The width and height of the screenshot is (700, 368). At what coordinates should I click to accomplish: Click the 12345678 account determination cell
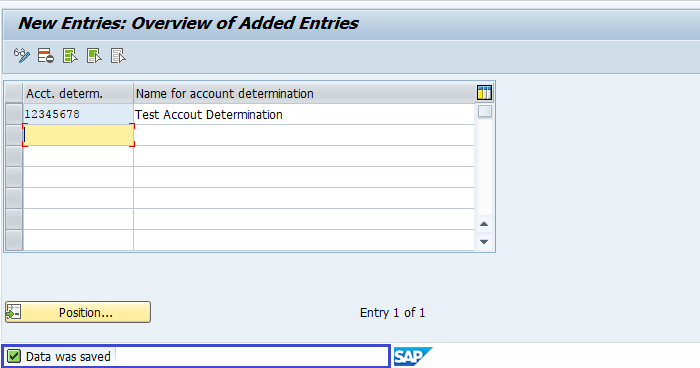pos(78,114)
